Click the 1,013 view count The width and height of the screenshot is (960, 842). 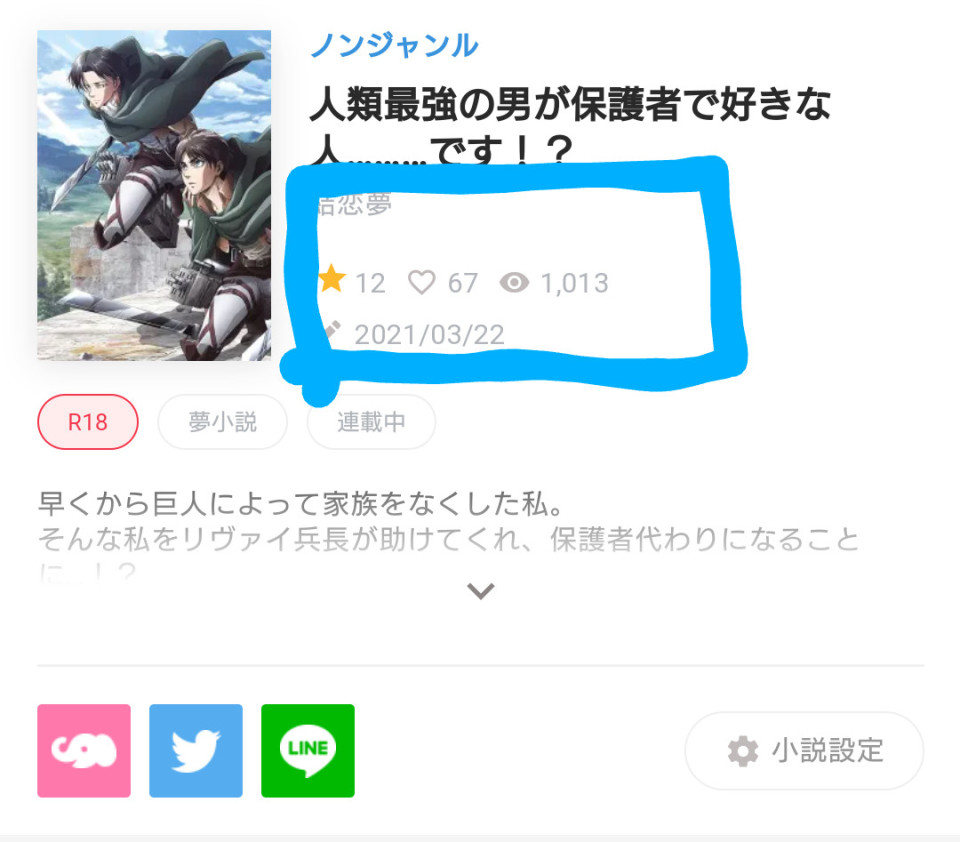point(575,284)
